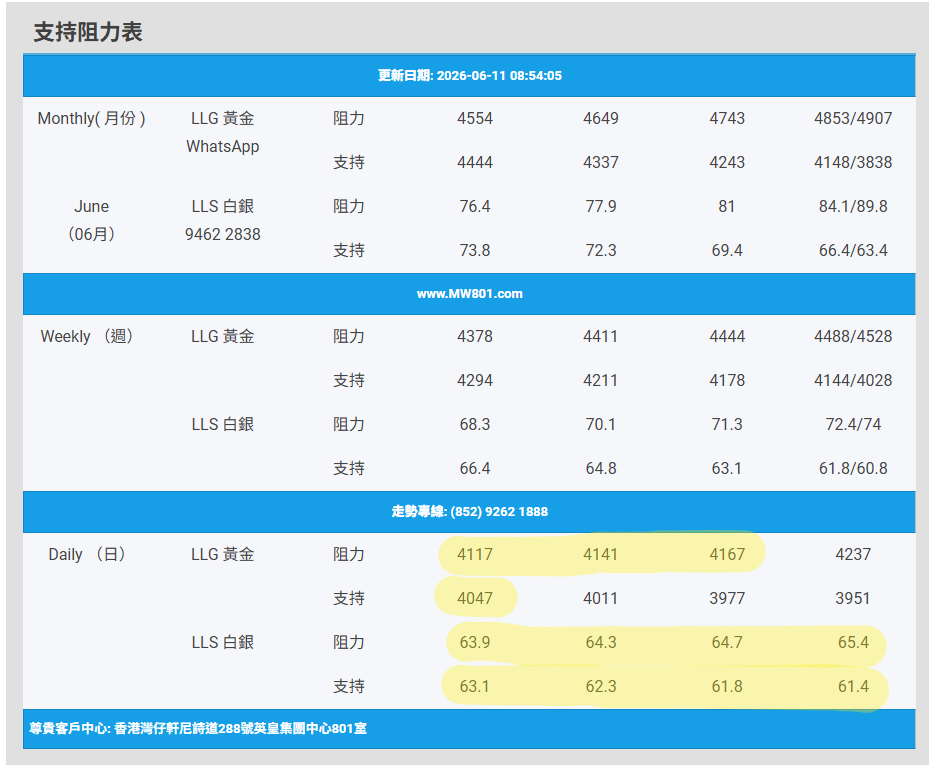Click the Daily (日) label
This screenshot has width=935, height=773.
coord(87,555)
